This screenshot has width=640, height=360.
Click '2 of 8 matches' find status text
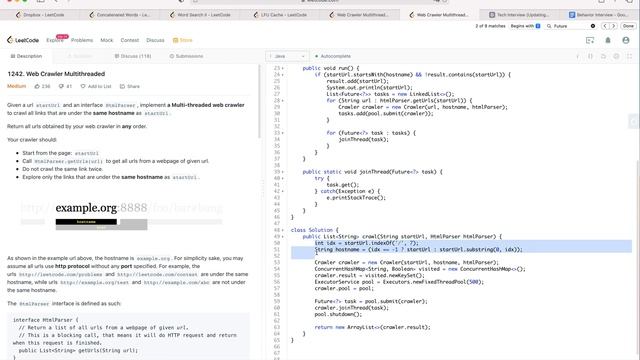tap(490, 26)
